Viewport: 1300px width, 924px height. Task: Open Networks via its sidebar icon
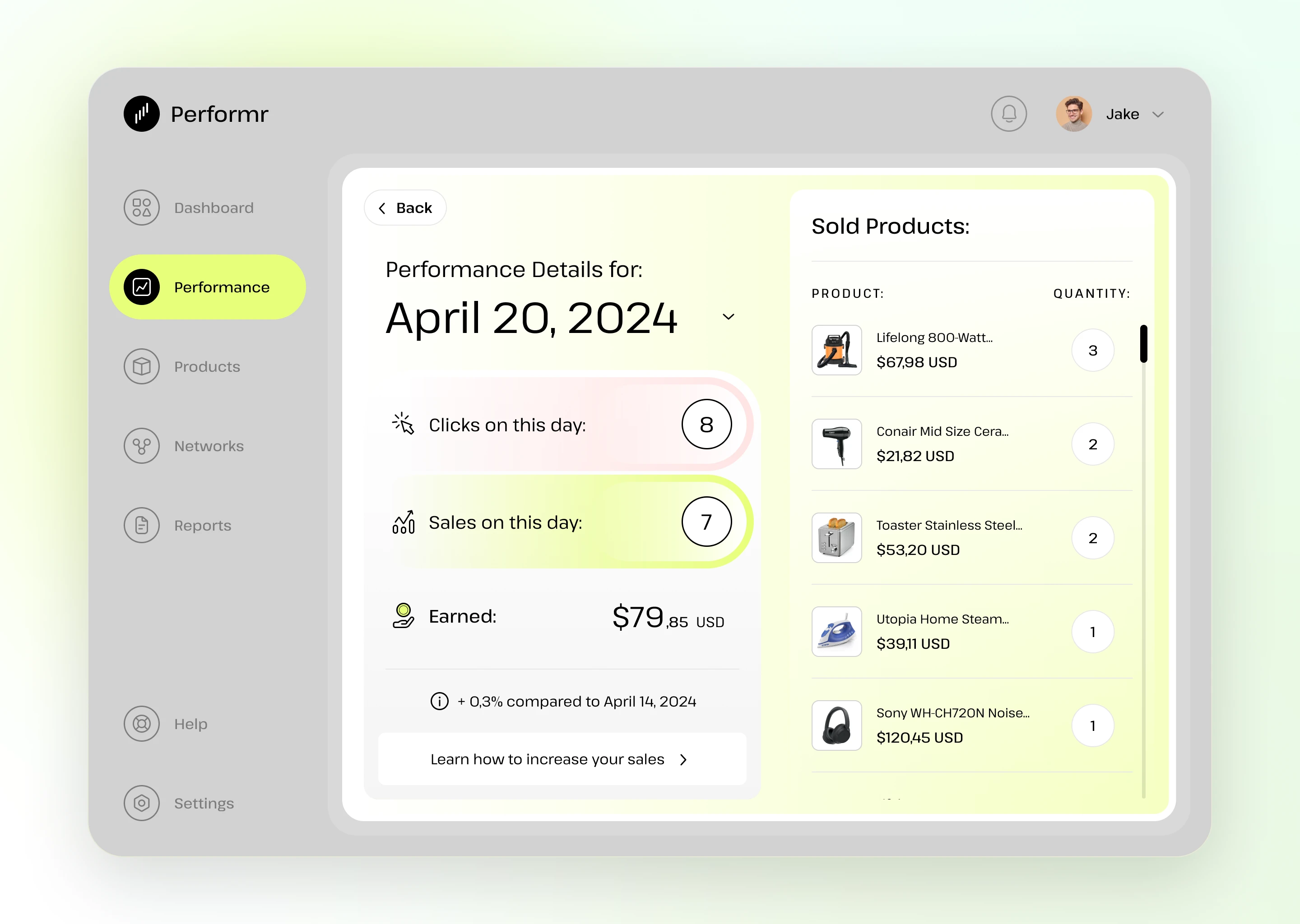[x=142, y=446]
